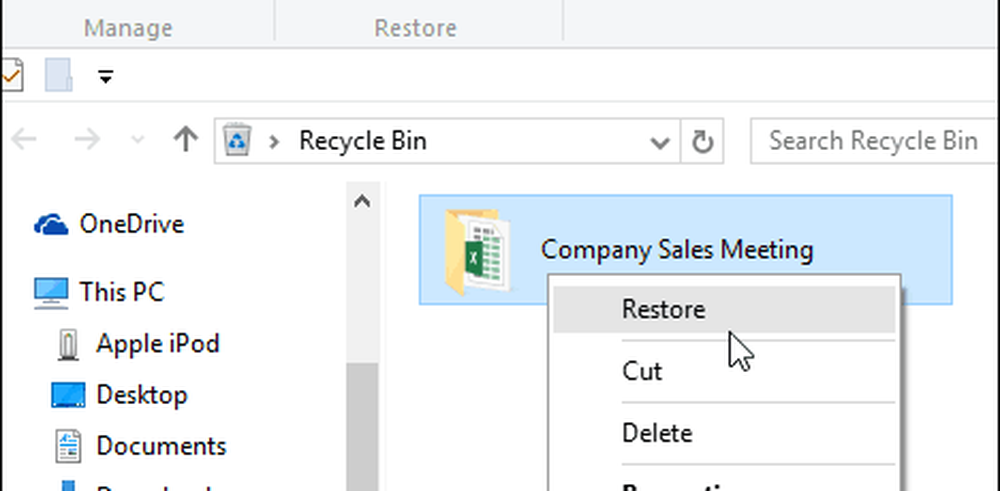Open the Manage ribbon tab
Image resolution: width=1000 pixels, height=491 pixels.
pos(127,27)
